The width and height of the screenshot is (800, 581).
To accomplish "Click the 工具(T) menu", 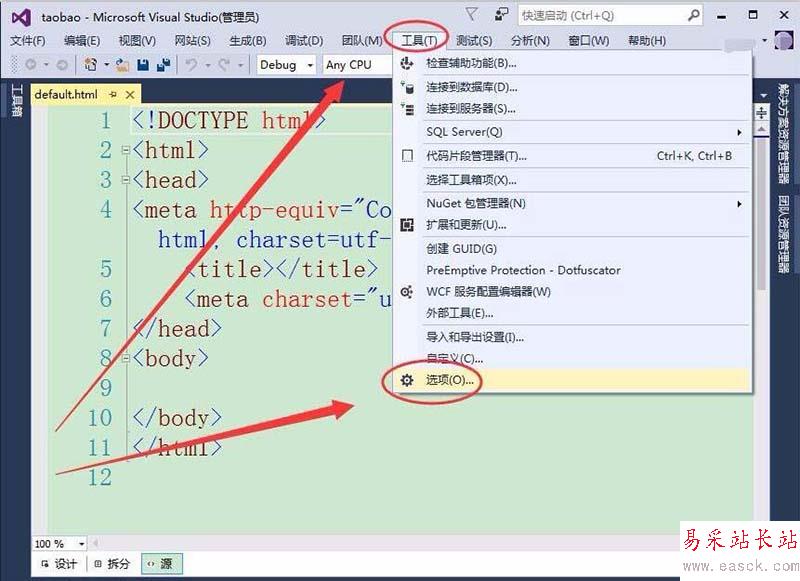I will (419, 40).
